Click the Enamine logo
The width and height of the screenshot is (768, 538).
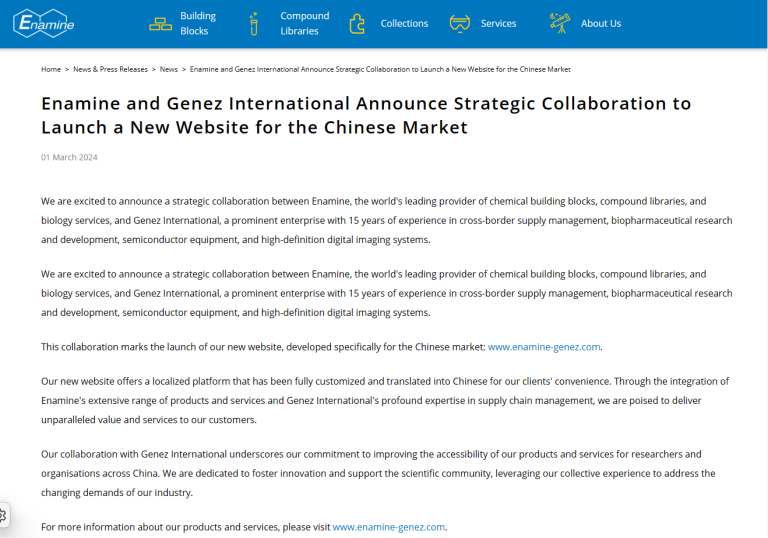point(44,23)
